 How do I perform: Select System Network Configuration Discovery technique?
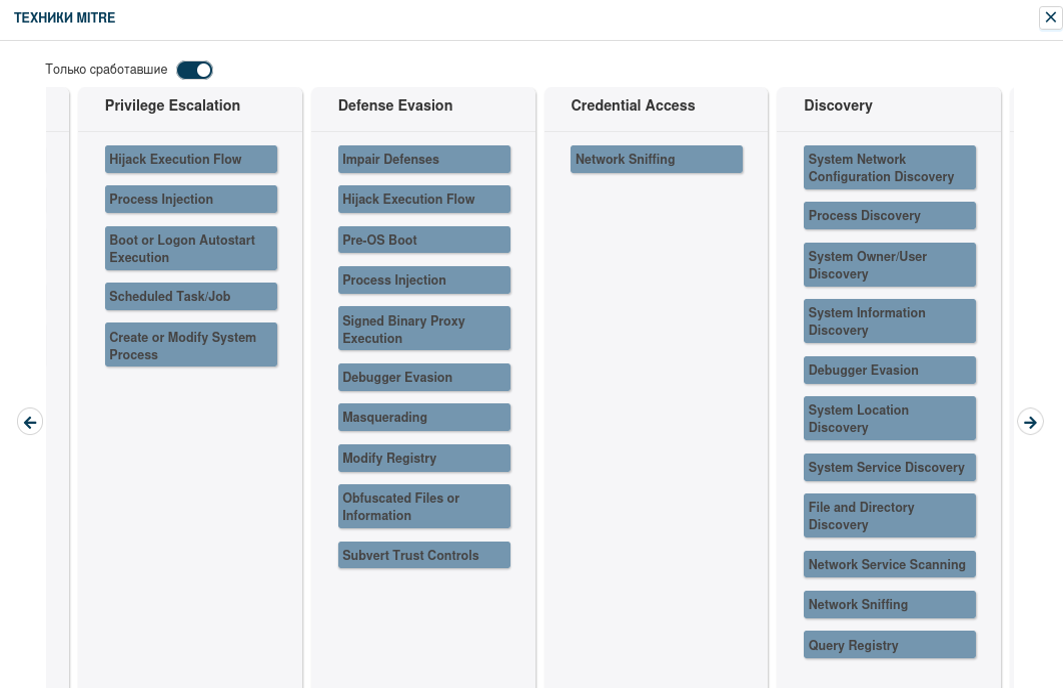coord(889,168)
